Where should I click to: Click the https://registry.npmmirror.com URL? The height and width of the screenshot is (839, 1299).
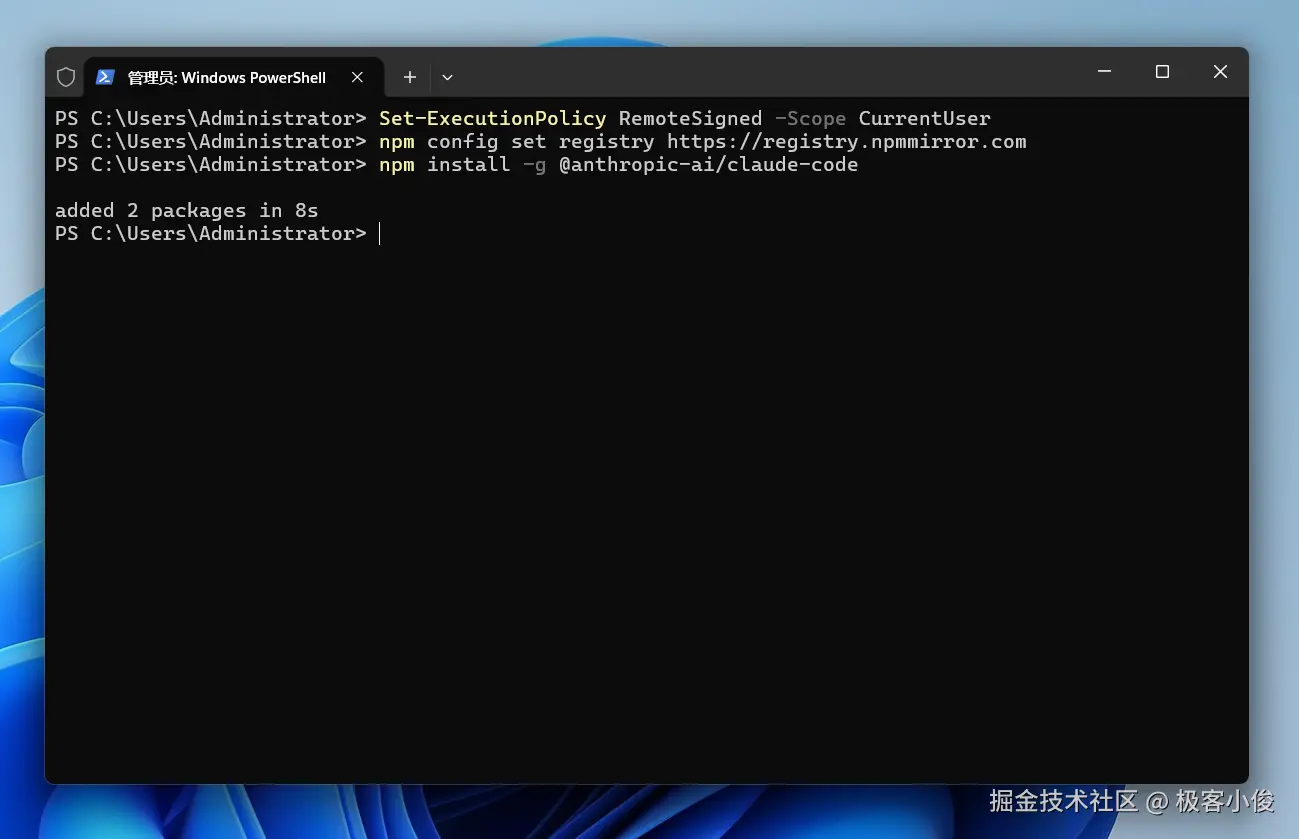click(846, 141)
